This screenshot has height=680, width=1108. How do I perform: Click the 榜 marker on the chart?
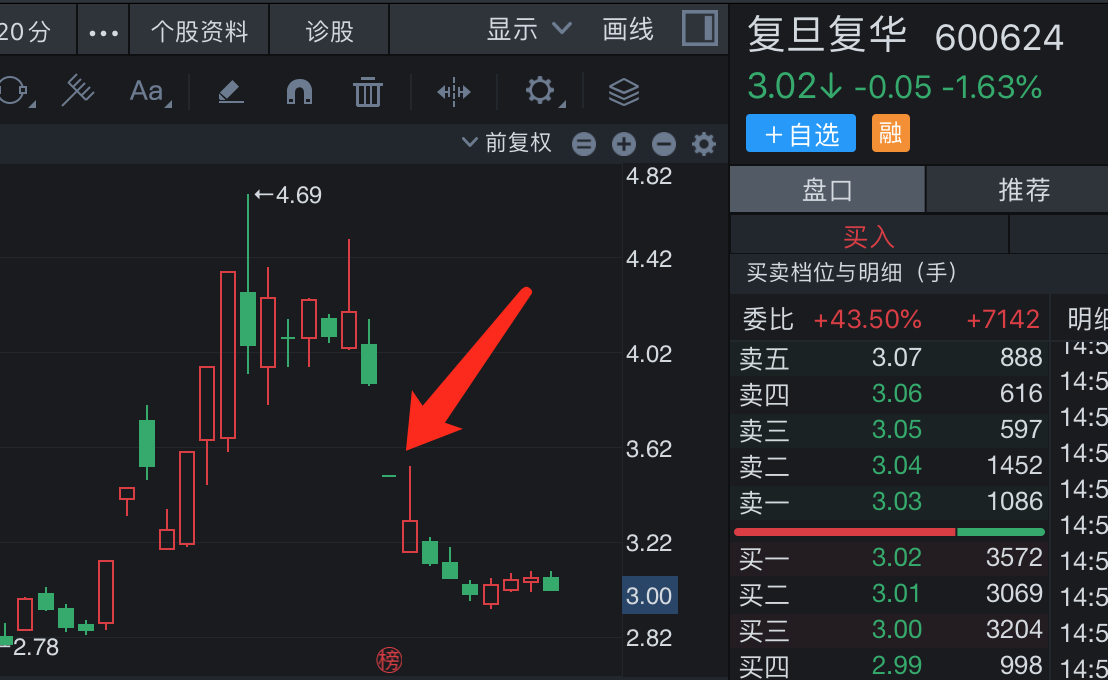(388, 659)
